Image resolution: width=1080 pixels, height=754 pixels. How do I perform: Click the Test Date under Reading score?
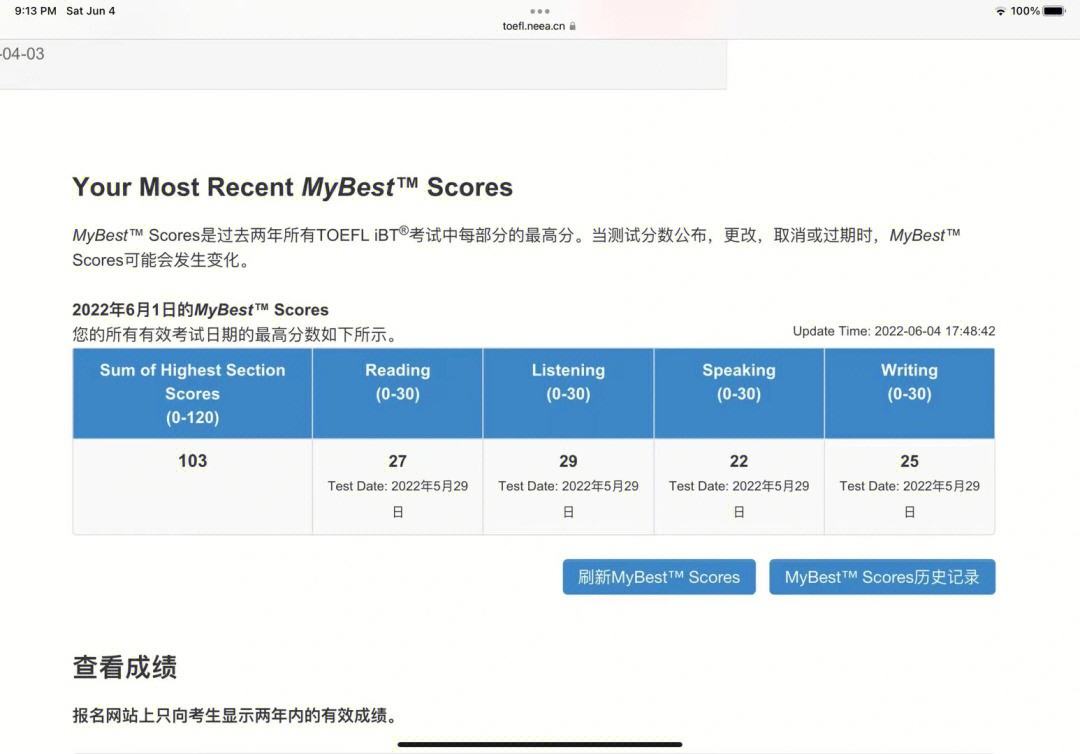click(x=397, y=499)
